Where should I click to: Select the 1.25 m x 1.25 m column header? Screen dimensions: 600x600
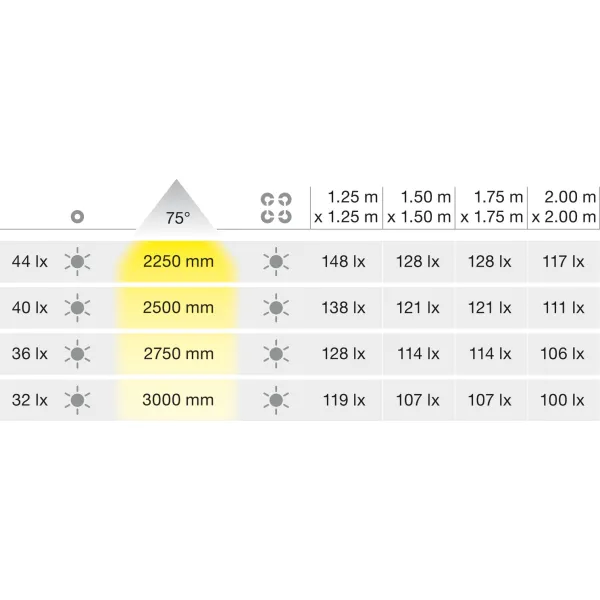(346, 207)
